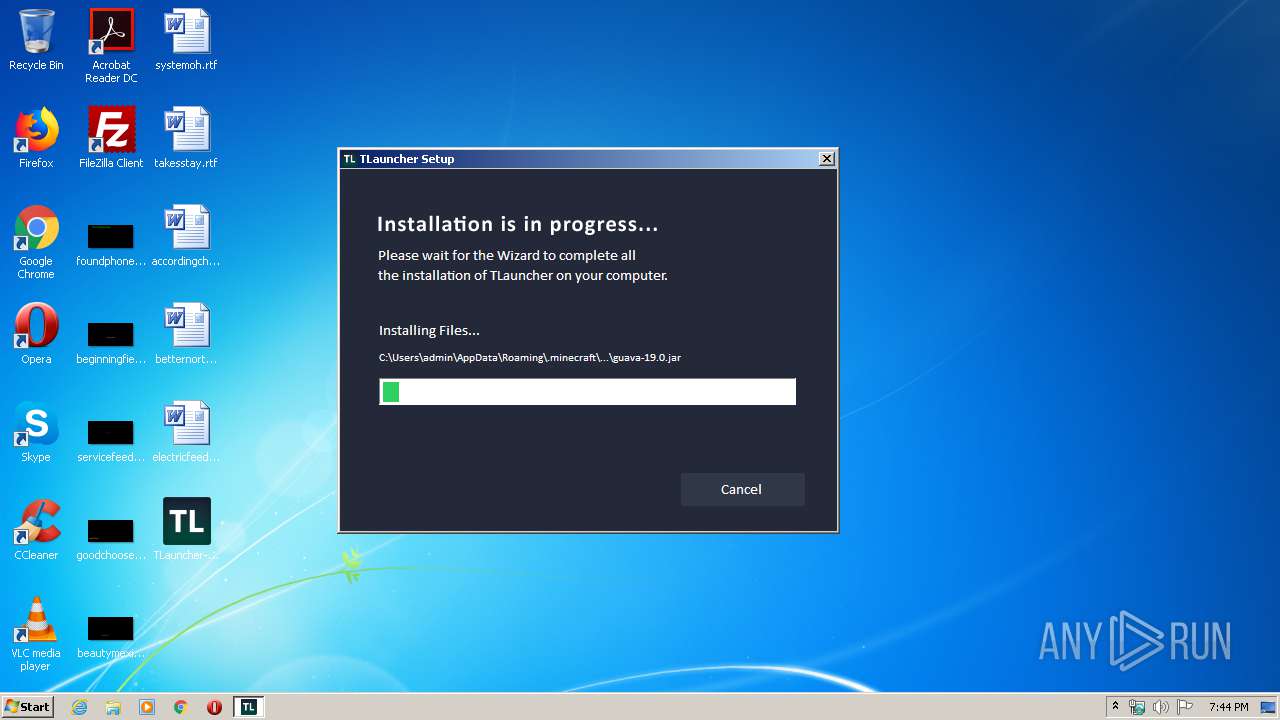1280x720 pixels.
Task: Select the takesstay.rtf document icon
Action: pos(186,138)
